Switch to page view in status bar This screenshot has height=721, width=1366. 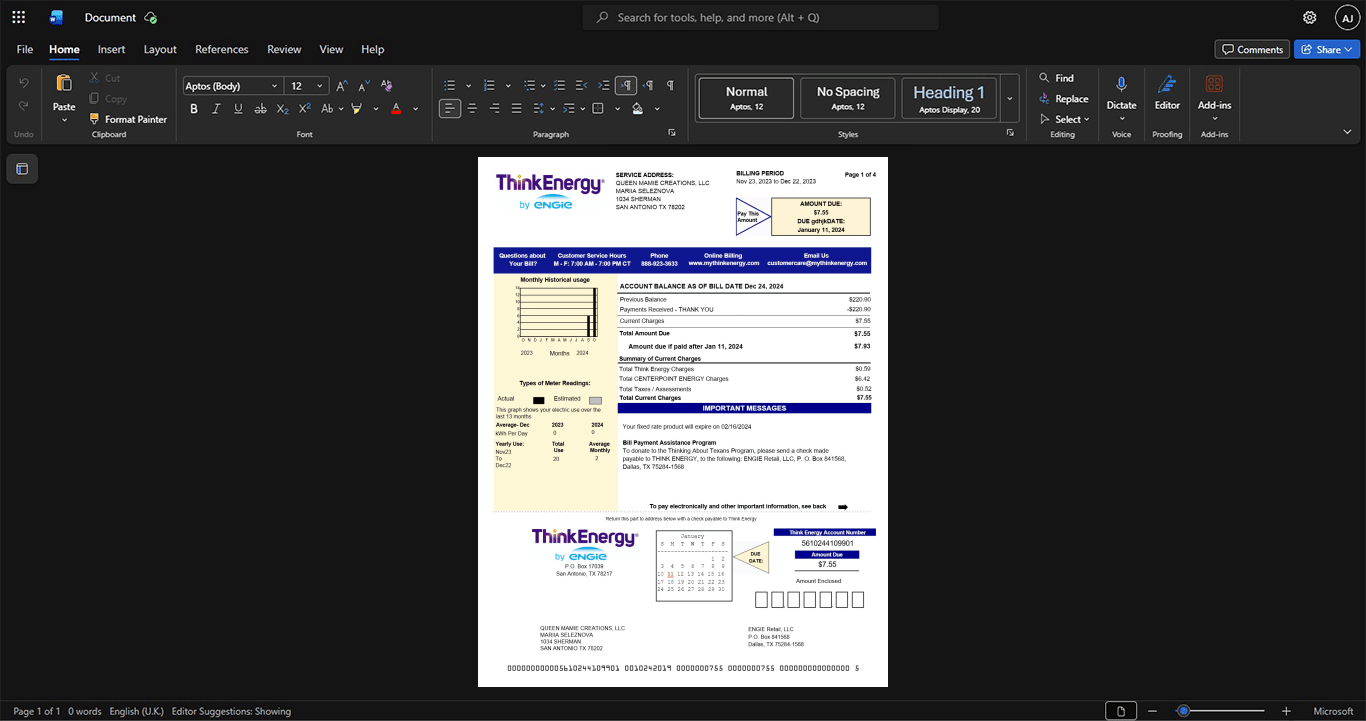[1121, 711]
